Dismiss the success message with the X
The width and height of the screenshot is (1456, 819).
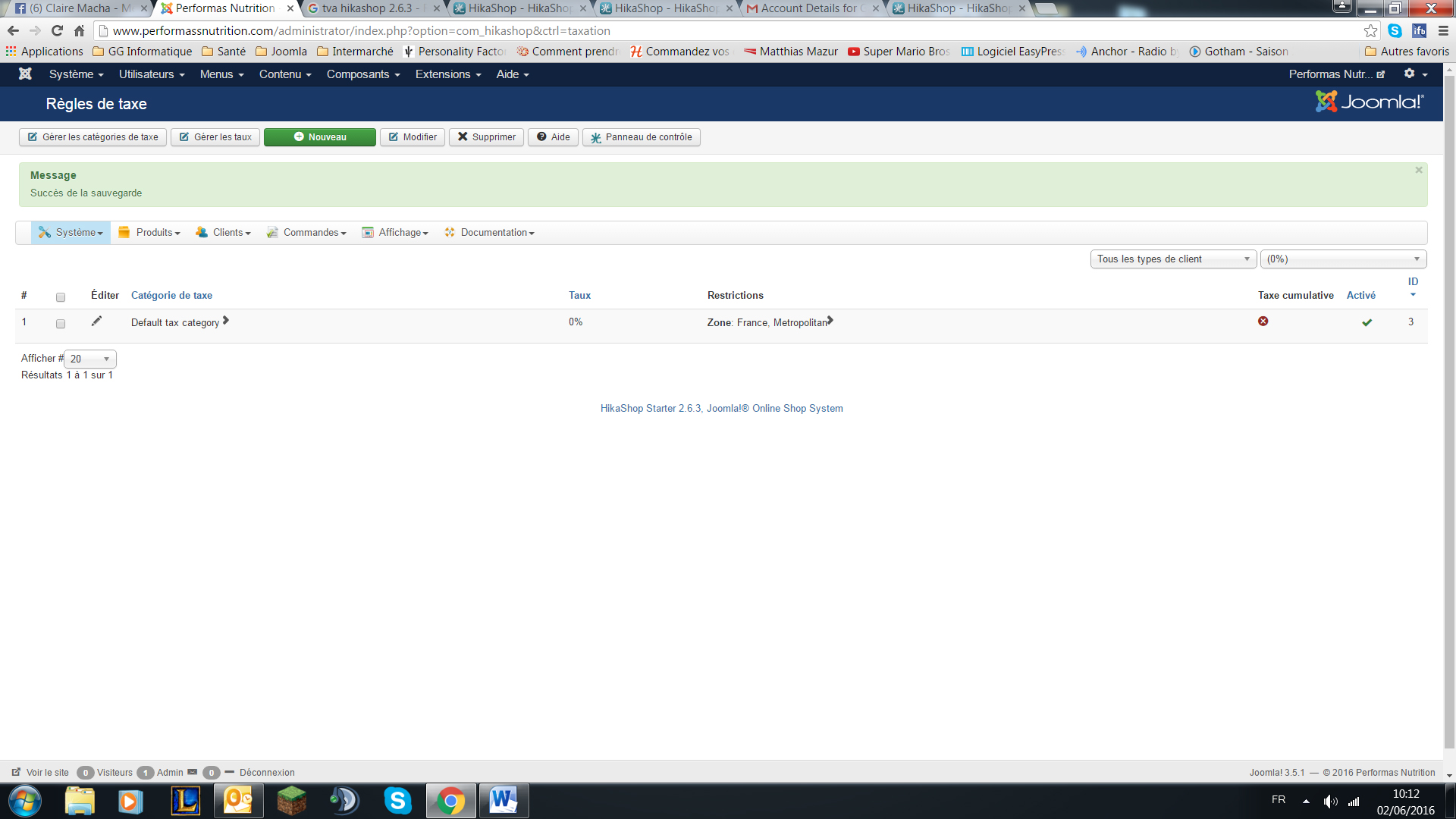1418,171
